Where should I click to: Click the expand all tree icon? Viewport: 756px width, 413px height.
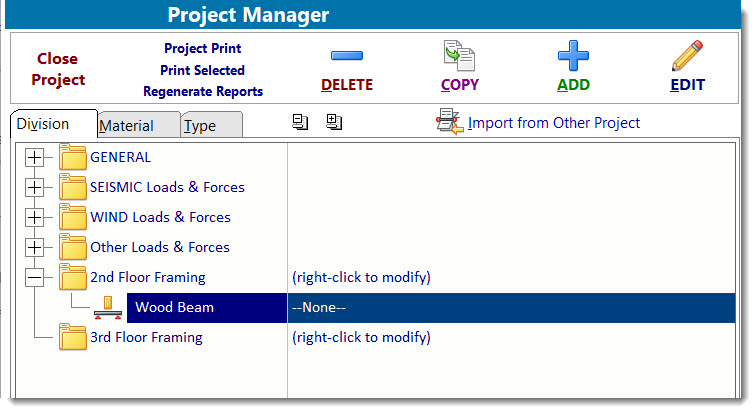(x=334, y=122)
